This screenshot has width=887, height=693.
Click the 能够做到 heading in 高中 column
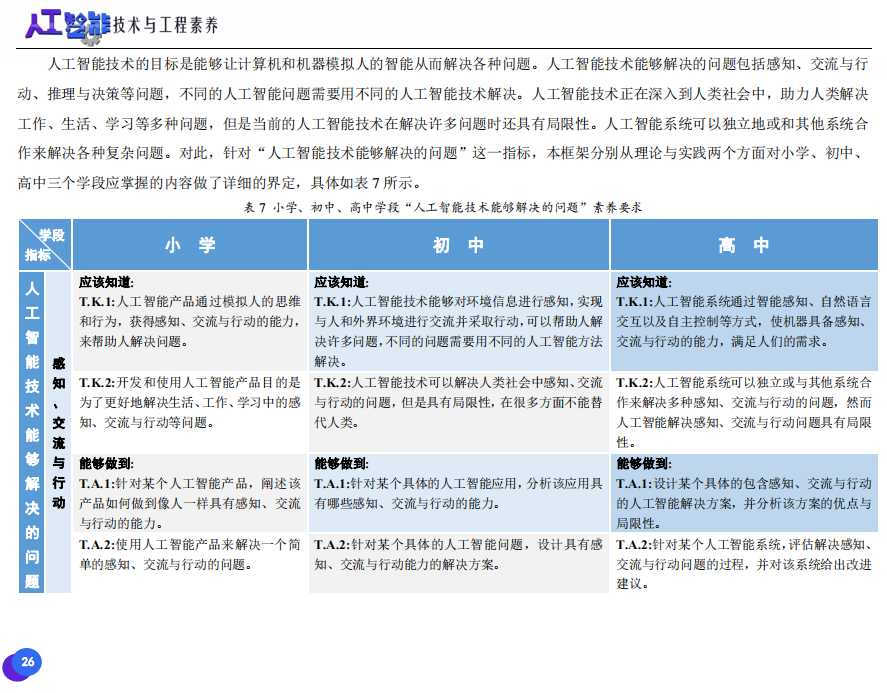click(x=644, y=463)
